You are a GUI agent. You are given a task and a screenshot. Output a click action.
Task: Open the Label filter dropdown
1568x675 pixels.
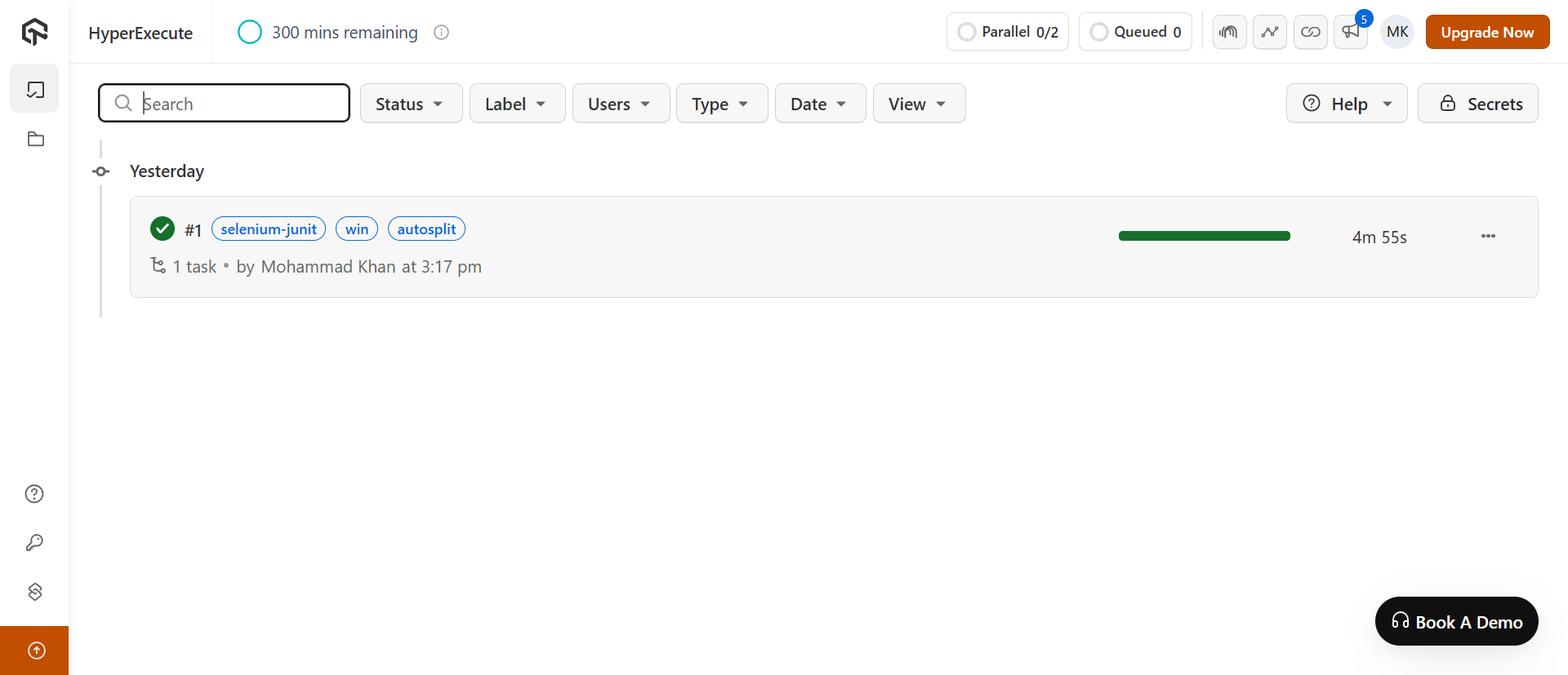click(517, 104)
